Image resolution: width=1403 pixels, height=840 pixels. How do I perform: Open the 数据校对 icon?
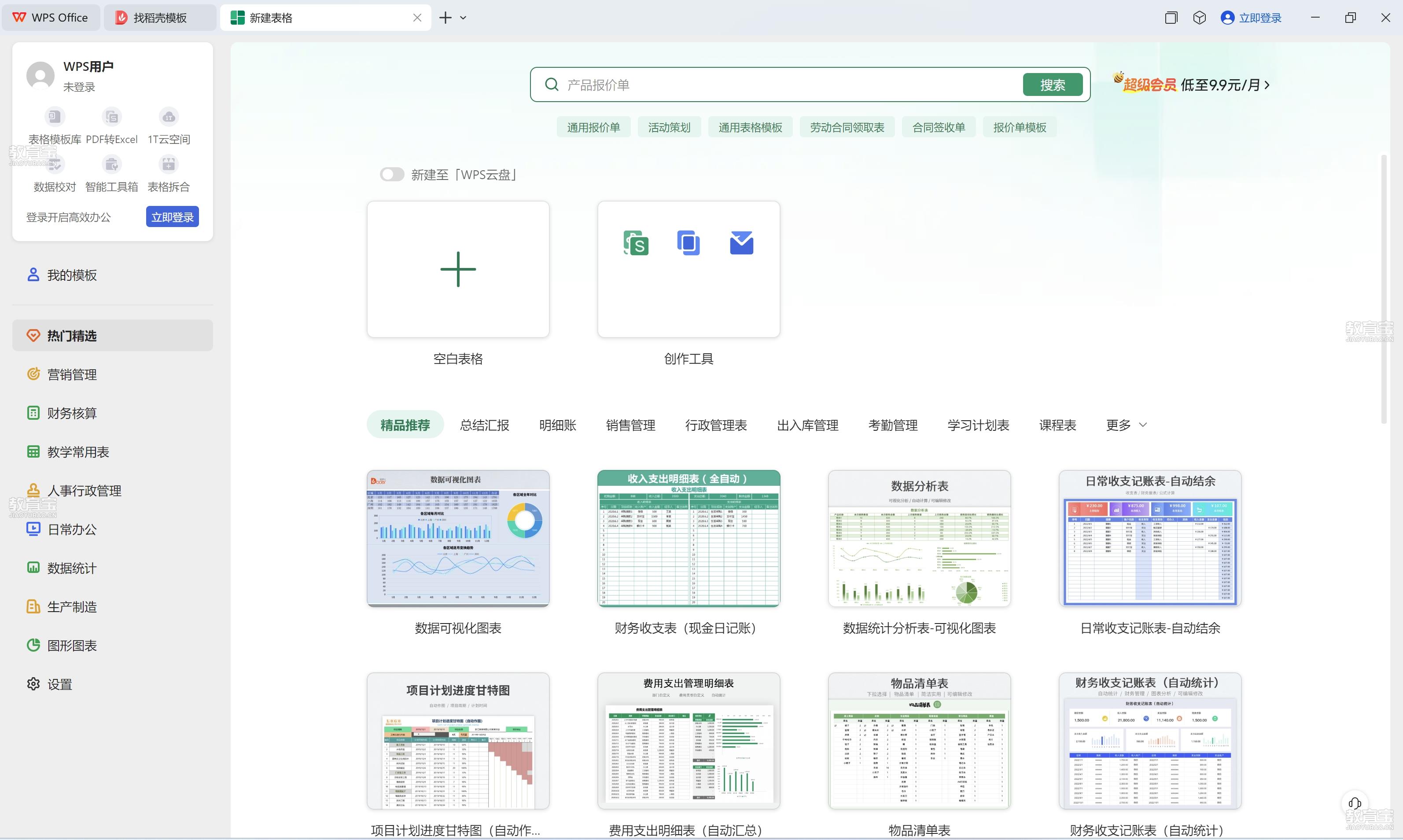pos(55,165)
